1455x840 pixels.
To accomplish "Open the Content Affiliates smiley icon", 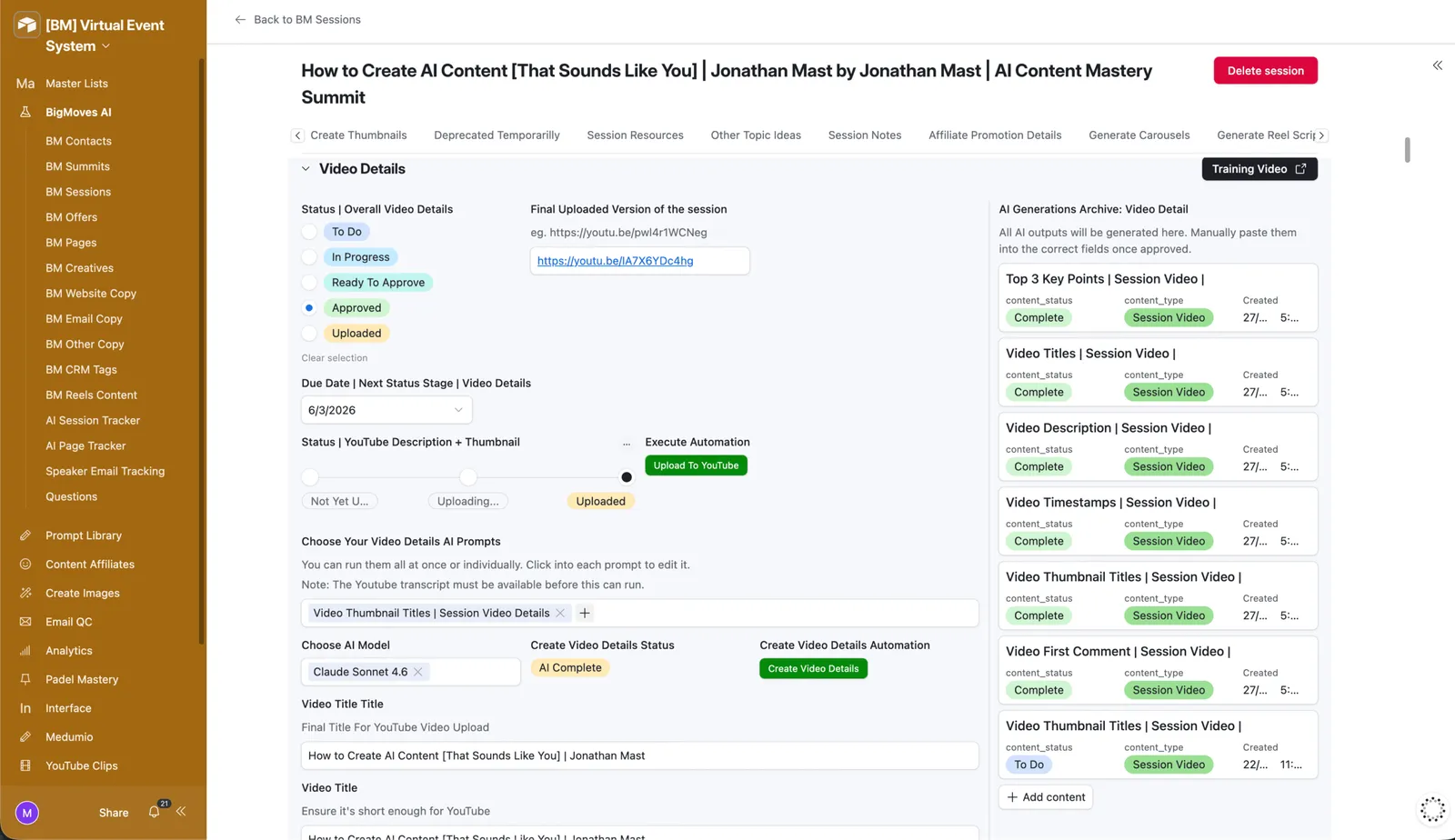I will (x=25, y=564).
